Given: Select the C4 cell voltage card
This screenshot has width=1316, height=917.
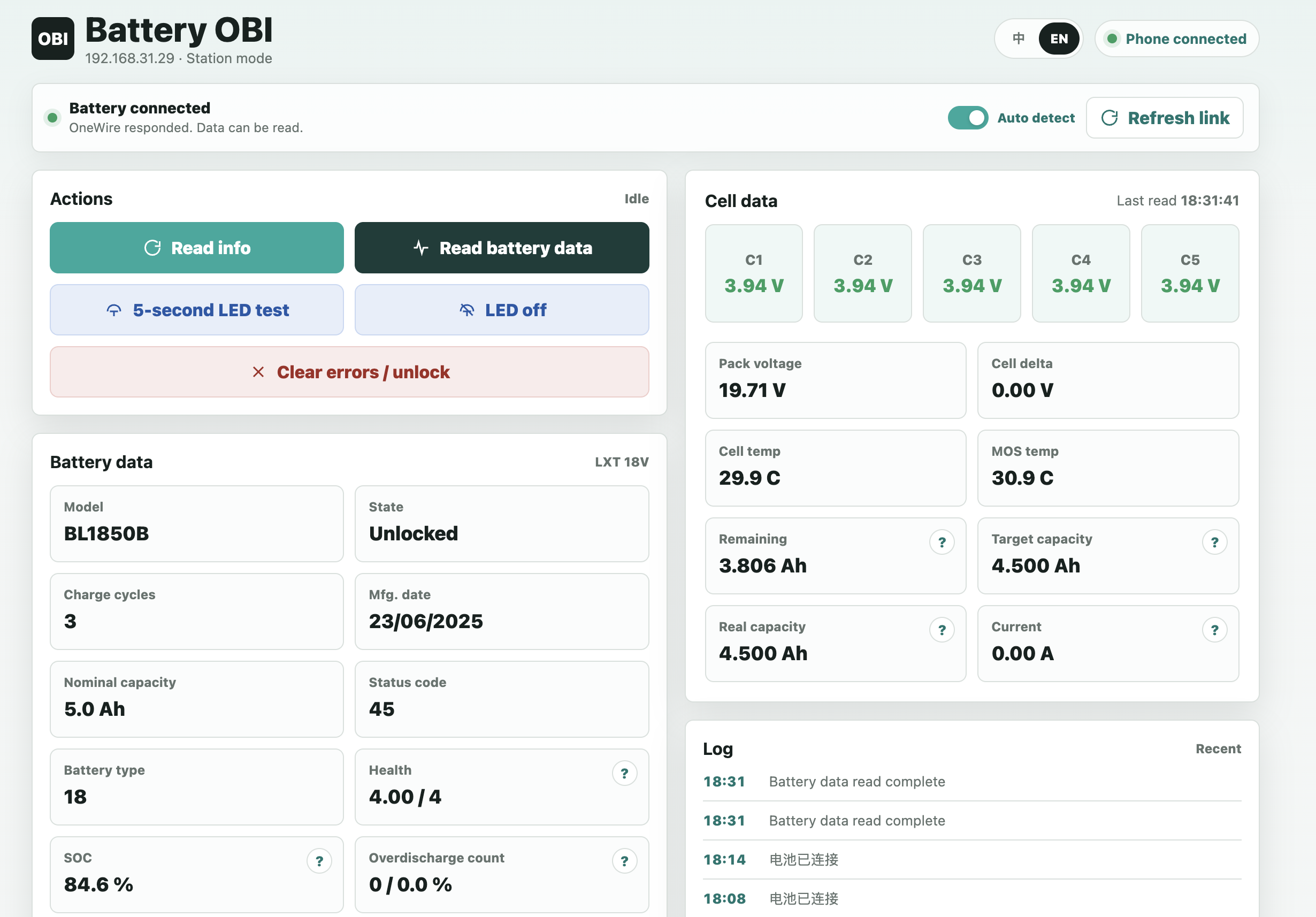Looking at the screenshot, I should (x=1081, y=273).
